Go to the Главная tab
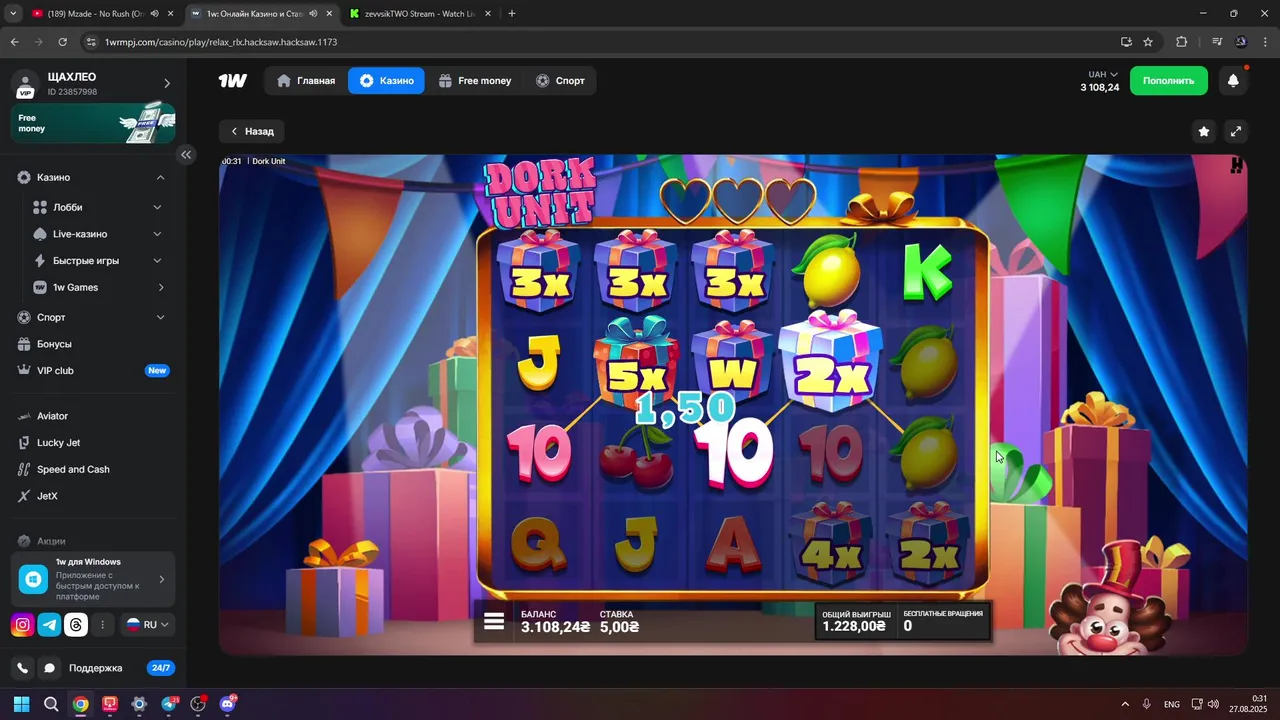The width and height of the screenshot is (1280, 720). [x=306, y=81]
